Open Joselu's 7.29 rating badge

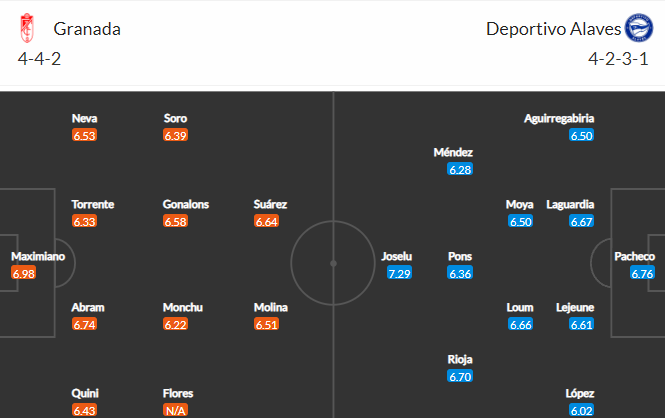399,273
